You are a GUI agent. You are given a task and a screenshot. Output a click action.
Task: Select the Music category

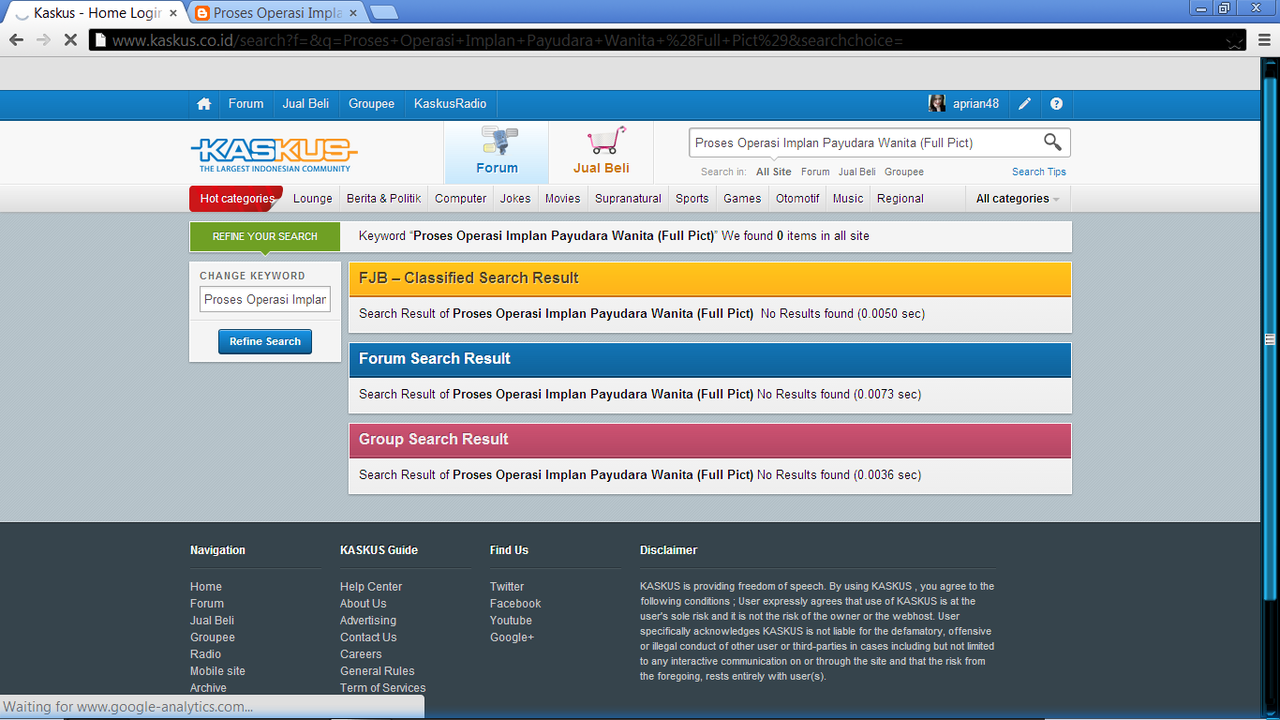click(848, 198)
